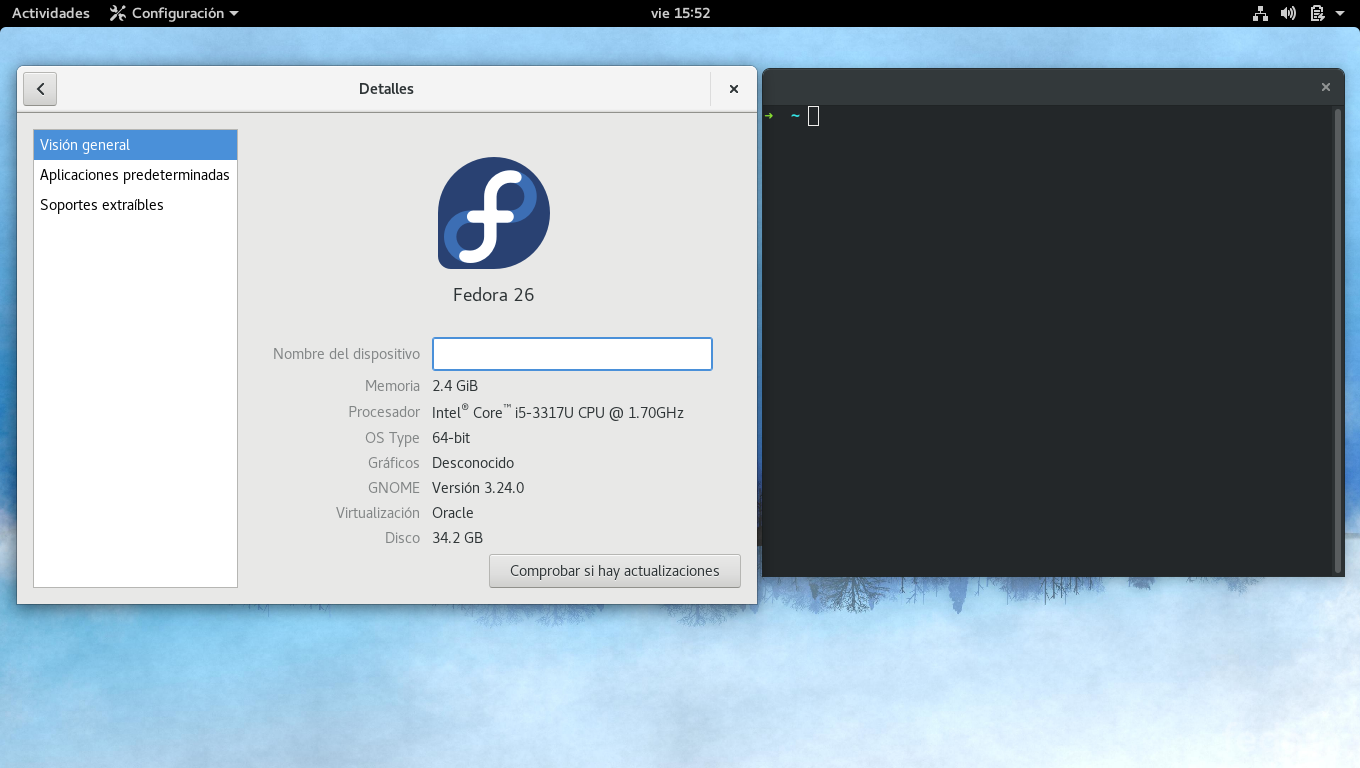Click the Procesador label
Viewport: 1360px width, 768px height.
point(384,412)
